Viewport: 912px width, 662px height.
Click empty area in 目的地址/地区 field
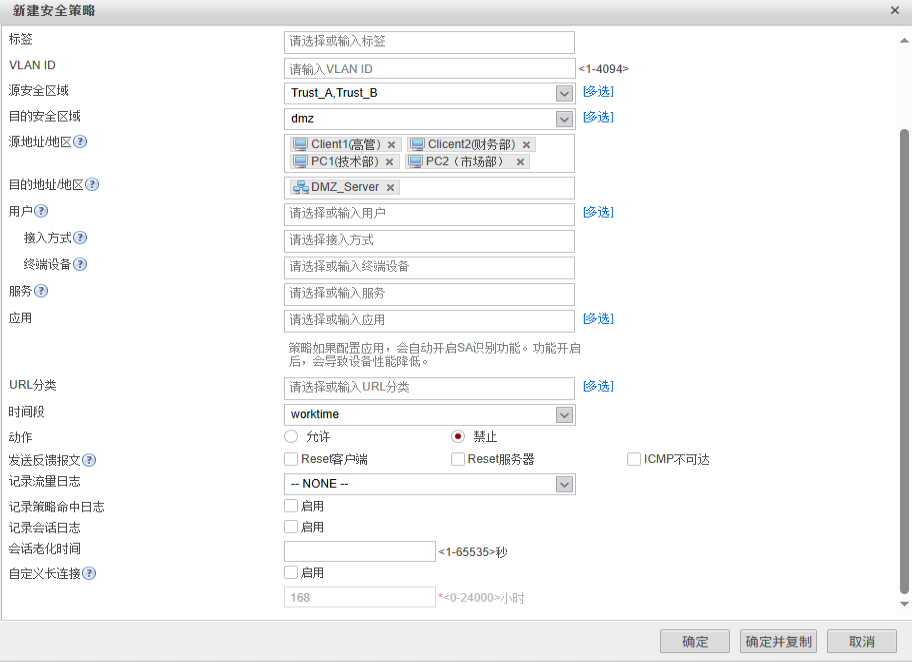489,188
